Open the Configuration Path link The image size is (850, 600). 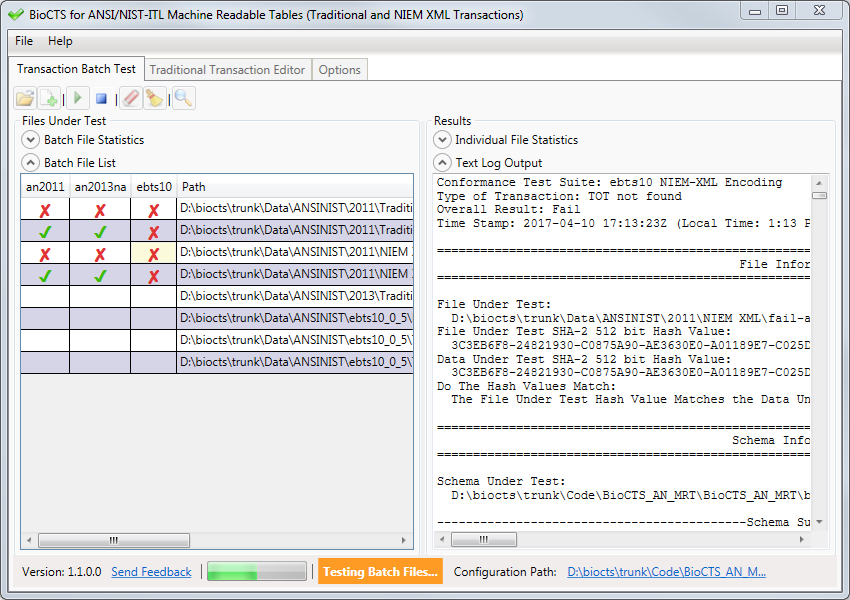pos(666,572)
